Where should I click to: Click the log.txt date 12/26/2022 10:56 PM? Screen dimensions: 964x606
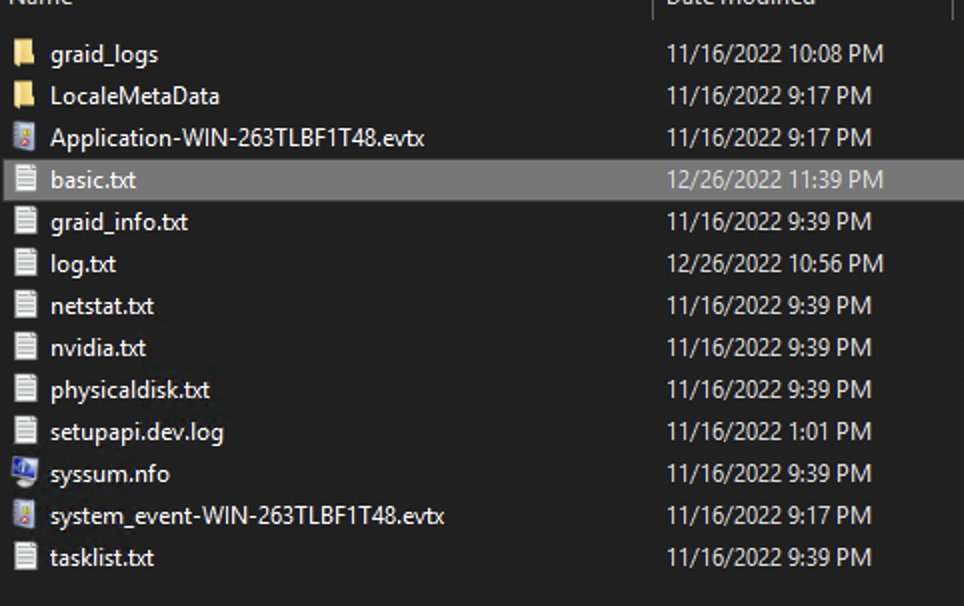click(x=775, y=264)
